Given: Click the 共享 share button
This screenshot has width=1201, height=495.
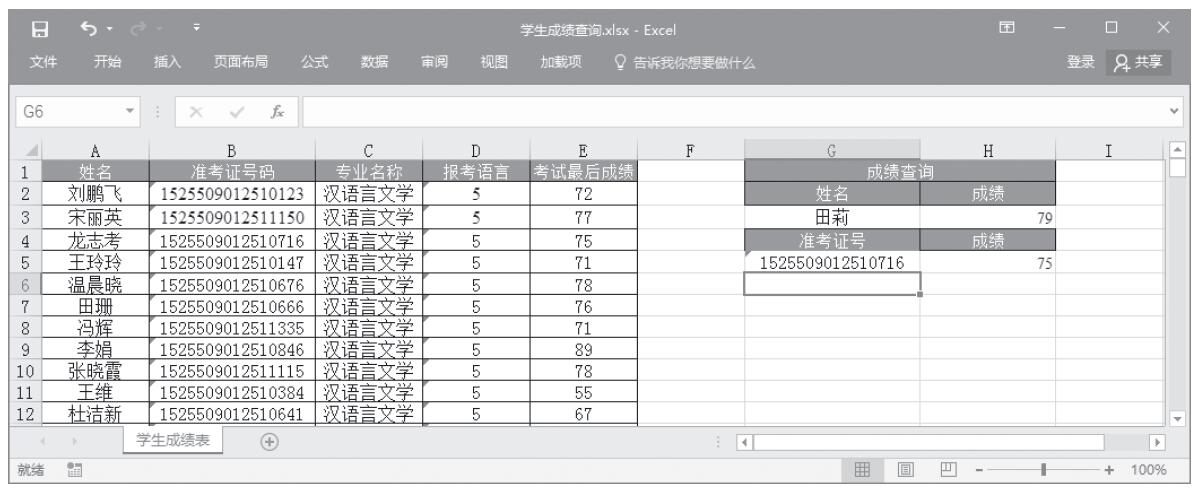Looking at the screenshot, I should [1144, 62].
